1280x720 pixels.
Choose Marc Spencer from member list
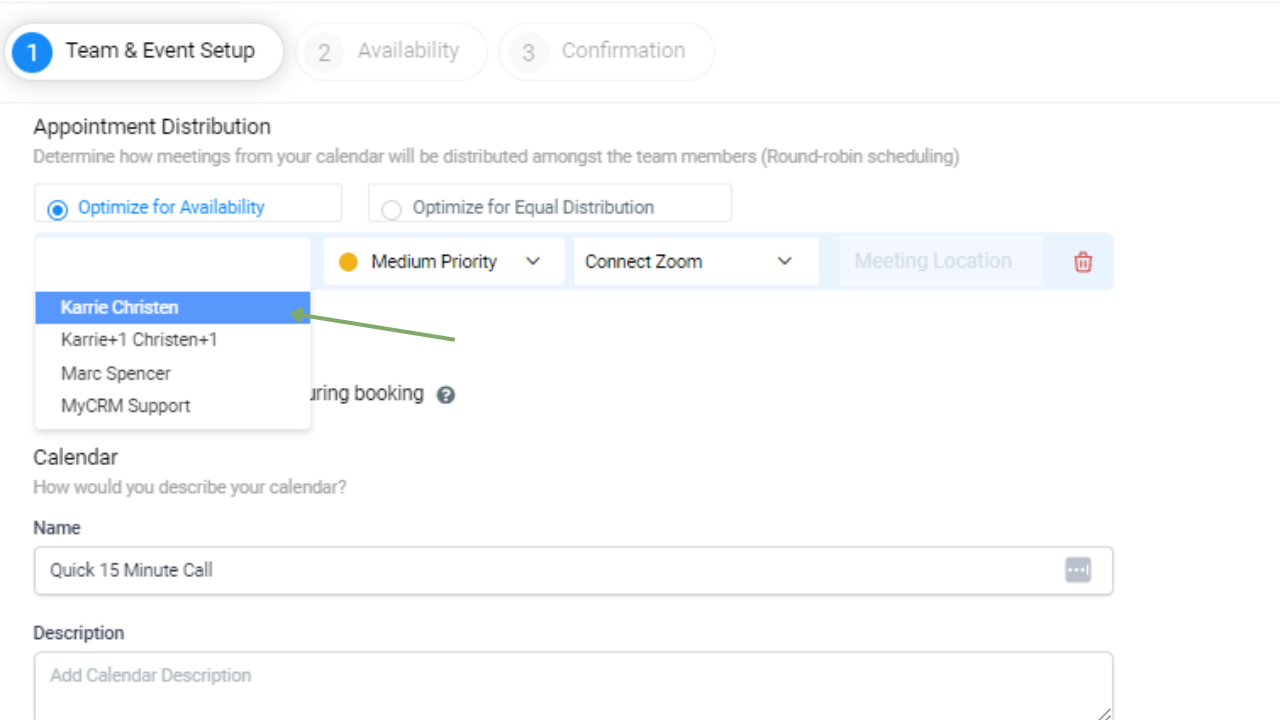[x=173, y=373]
